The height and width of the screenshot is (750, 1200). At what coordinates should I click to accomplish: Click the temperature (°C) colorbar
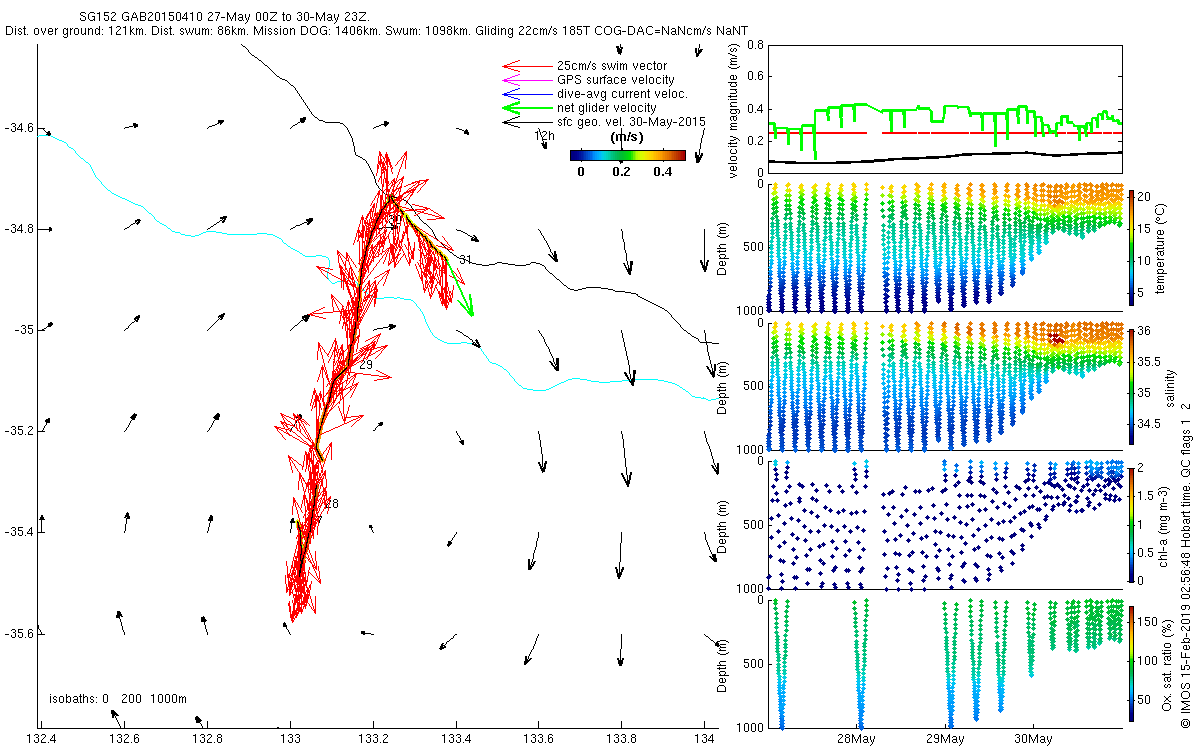(1132, 247)
